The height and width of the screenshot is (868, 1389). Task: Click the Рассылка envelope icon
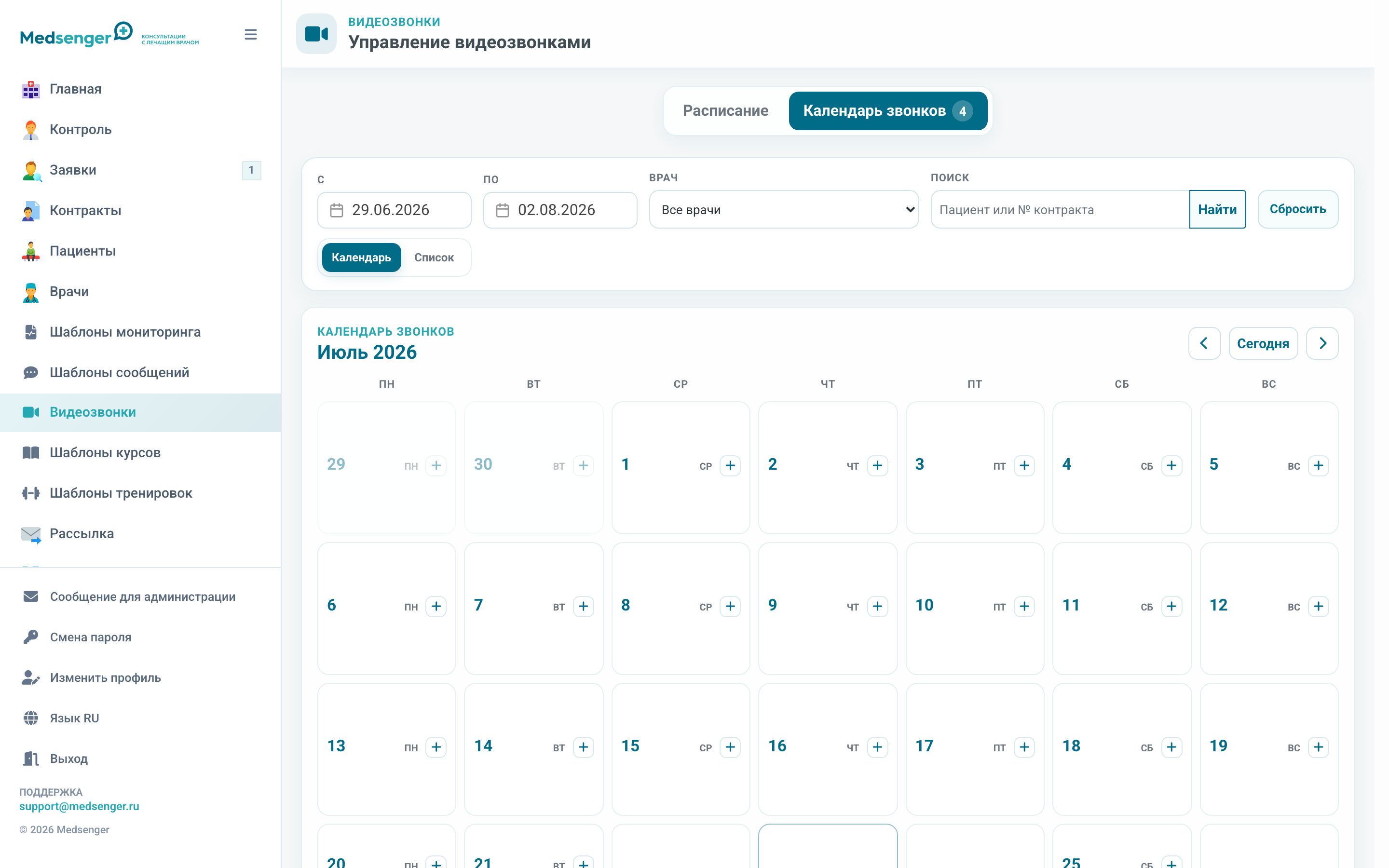(31, 534)
